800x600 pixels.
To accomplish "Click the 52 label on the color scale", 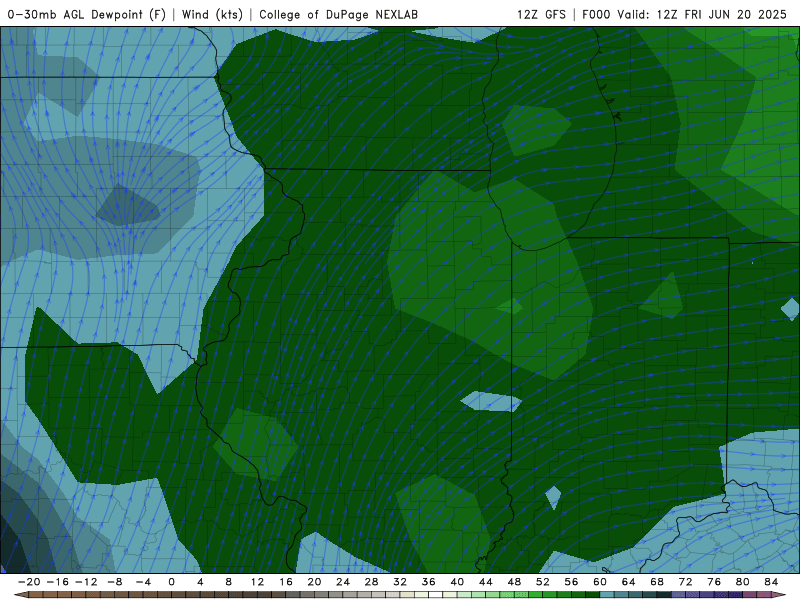I will [x=543, y=582].
